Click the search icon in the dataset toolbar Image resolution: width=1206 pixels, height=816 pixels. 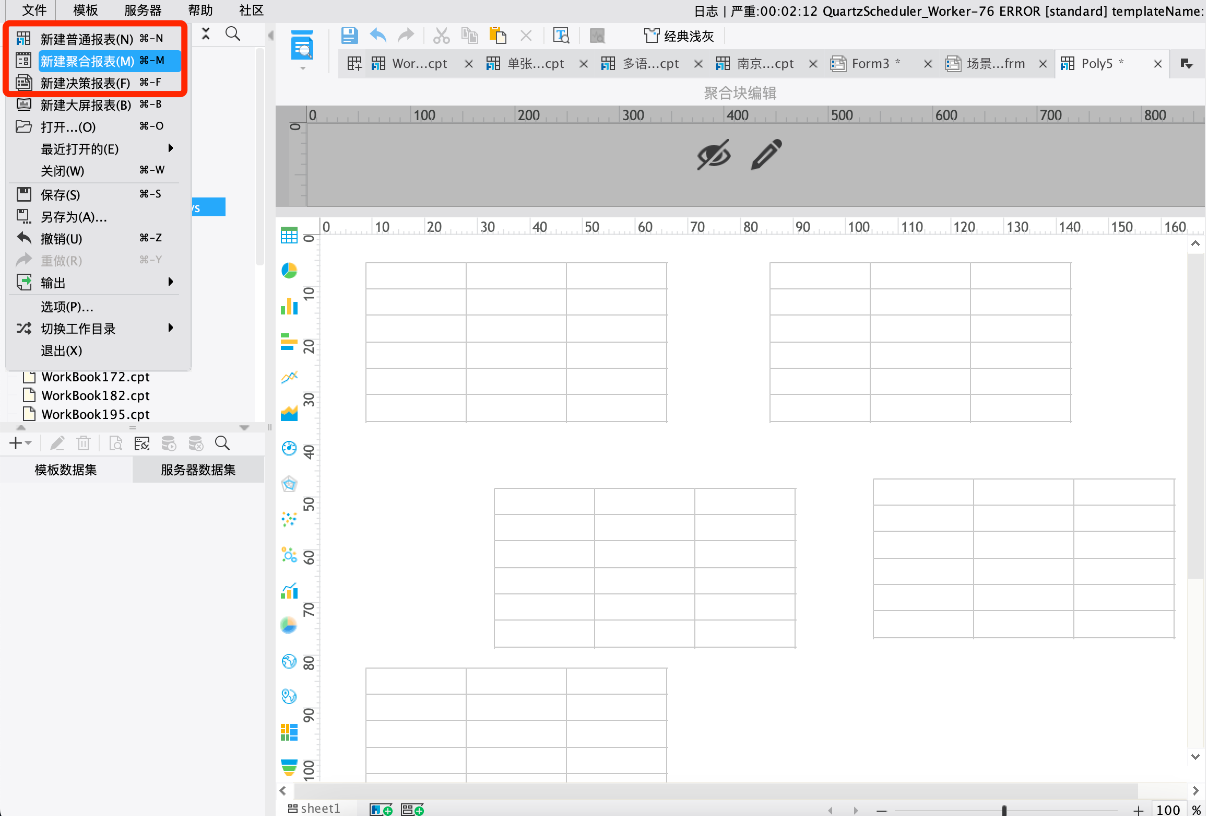[x=222, y=443]
